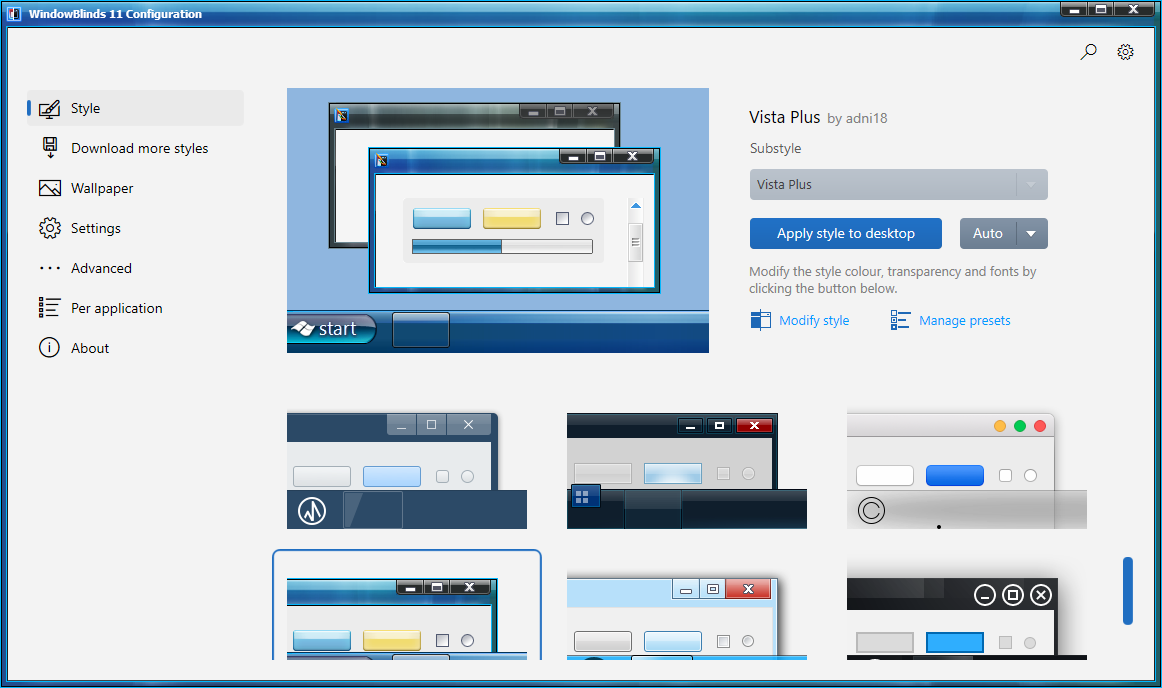Click the Advanced three-dots icon
The height and width of the screenshot is (688, 1162).
pyautogui.click(x=50, y=268)
